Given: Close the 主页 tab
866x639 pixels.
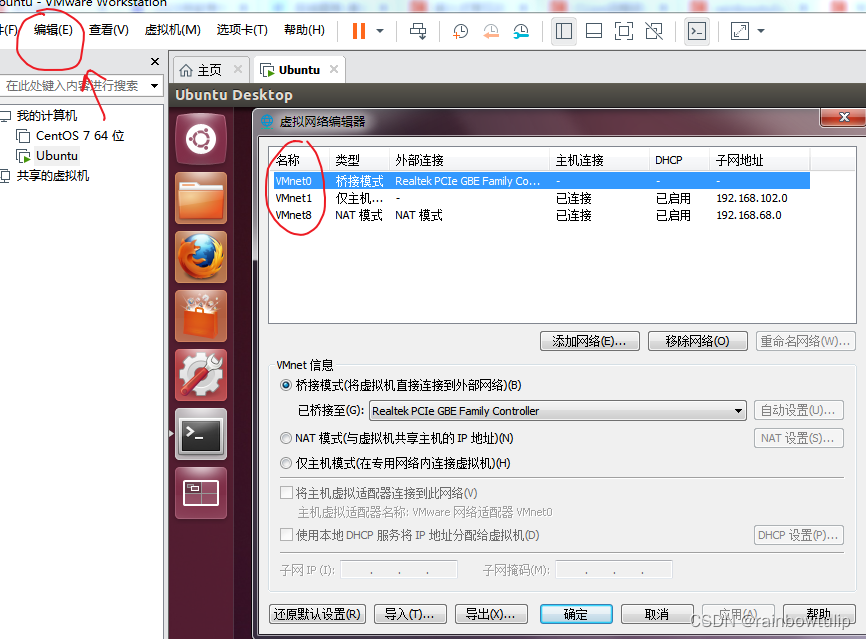Looking at the screenshot, I should (237, 69).
